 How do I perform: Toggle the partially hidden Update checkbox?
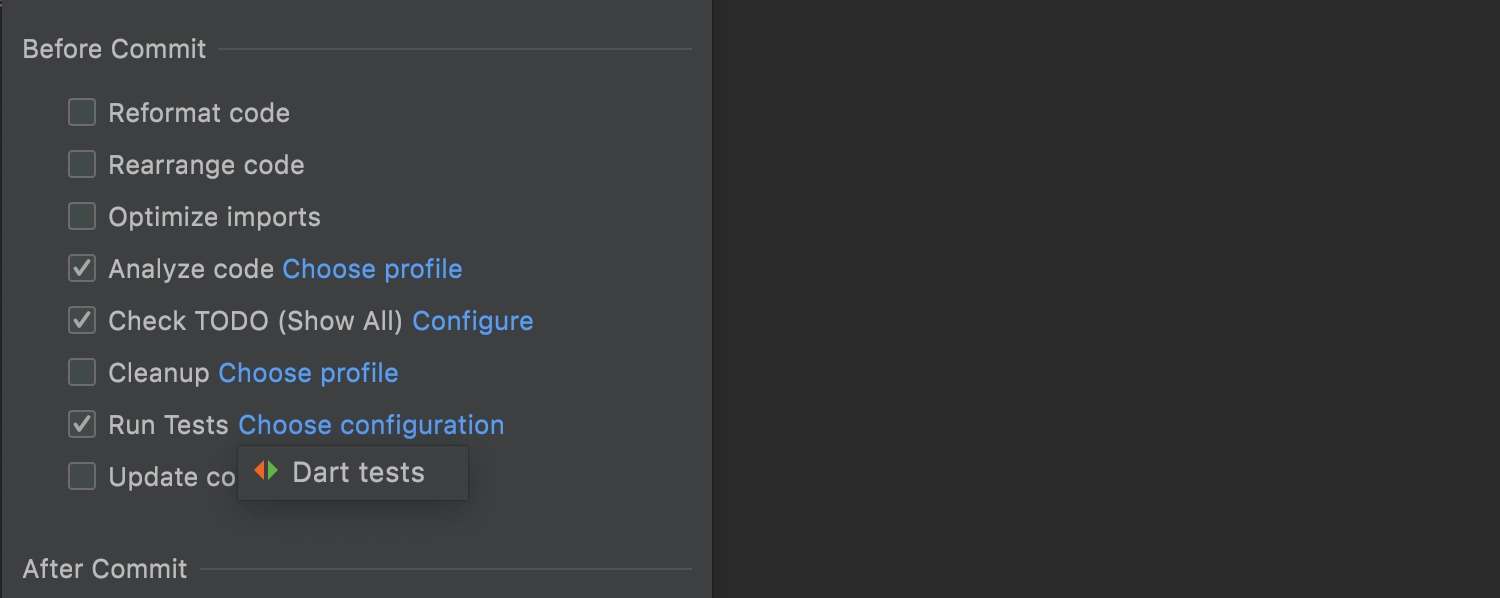(82, 476)
